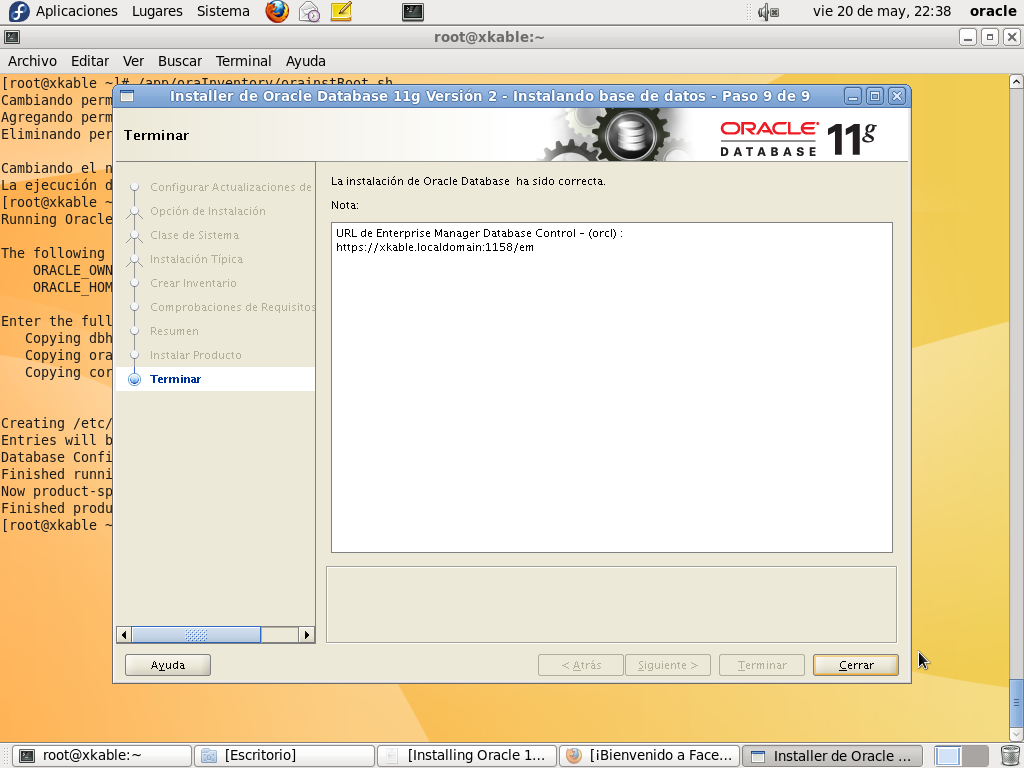Select the Configurar Actualizaciones step

point(231,187)
